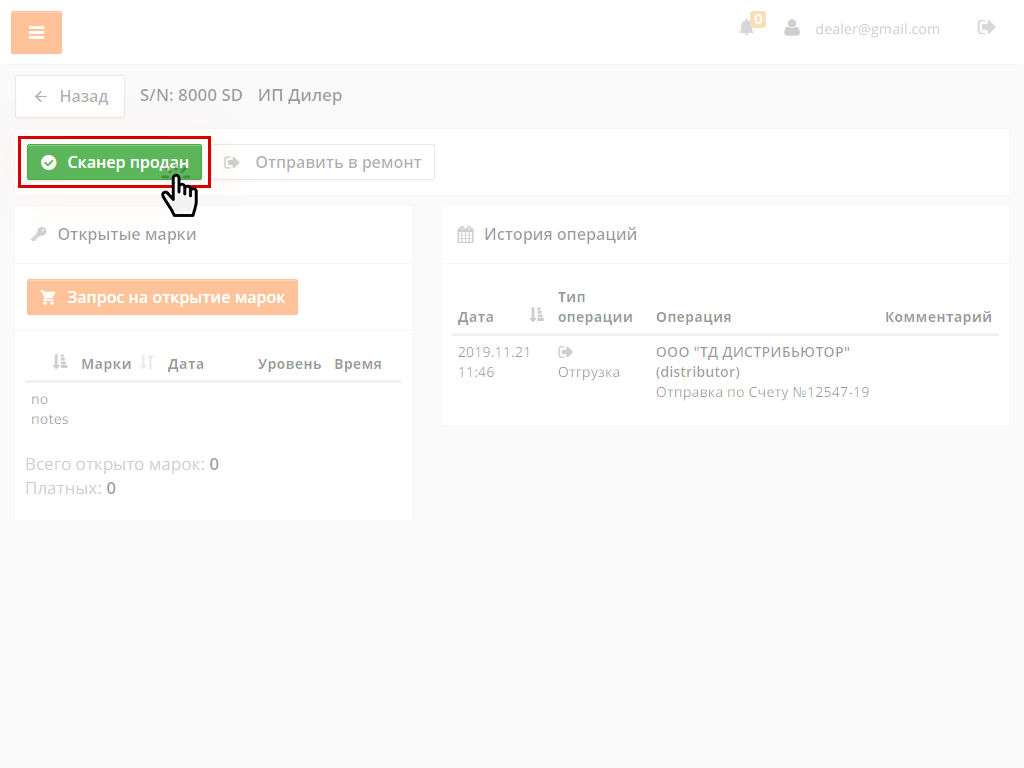Viewport: 1024px width, 768px height.
Task: Click the calendar icon beside История операций
Action: point(465,235)
